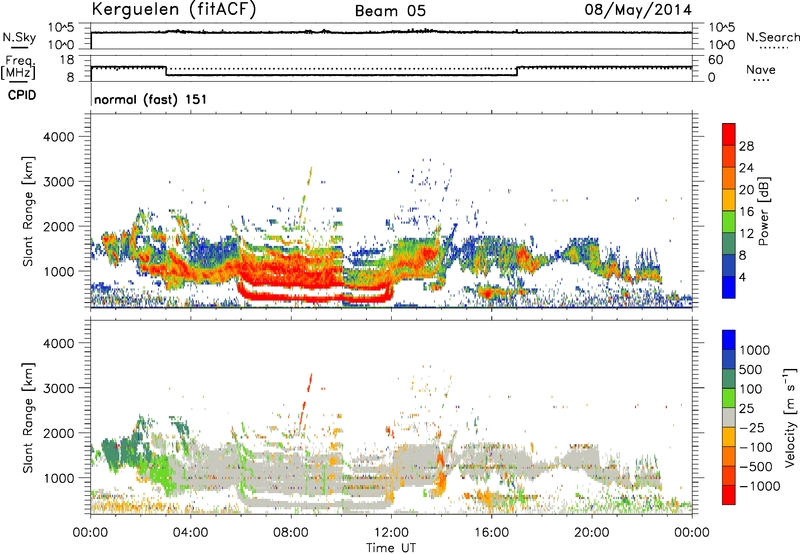
Task: Click 'Slant Range [km]' label of power panel
Action: [28, 211]
